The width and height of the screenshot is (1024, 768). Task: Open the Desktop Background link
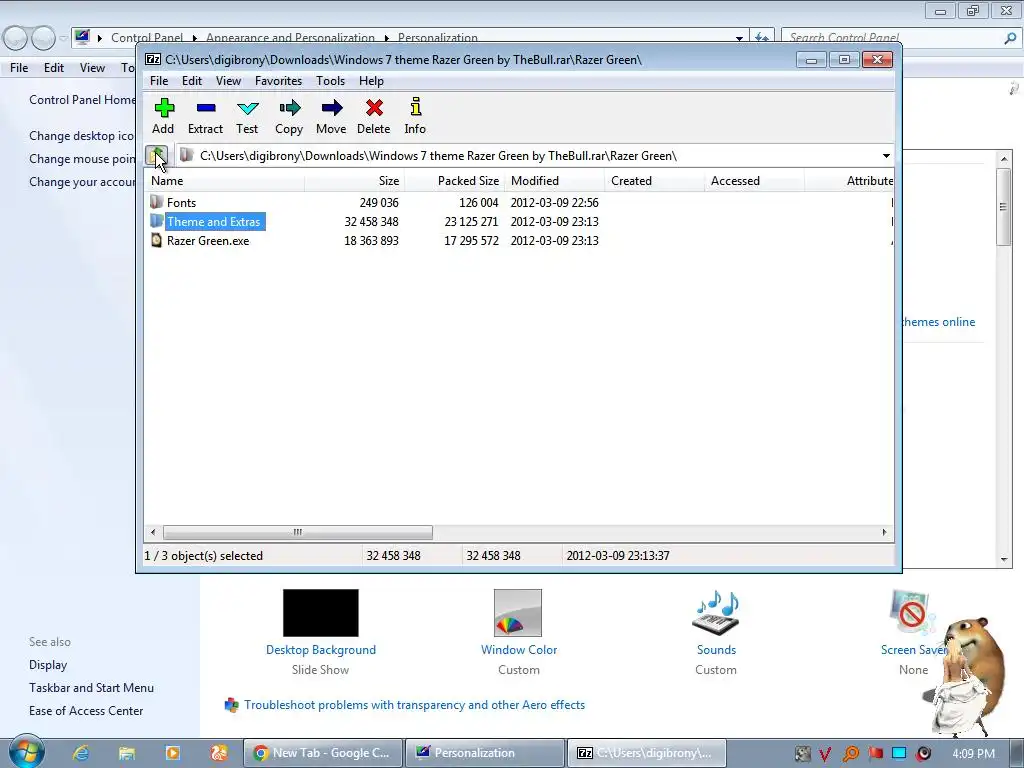321,650
